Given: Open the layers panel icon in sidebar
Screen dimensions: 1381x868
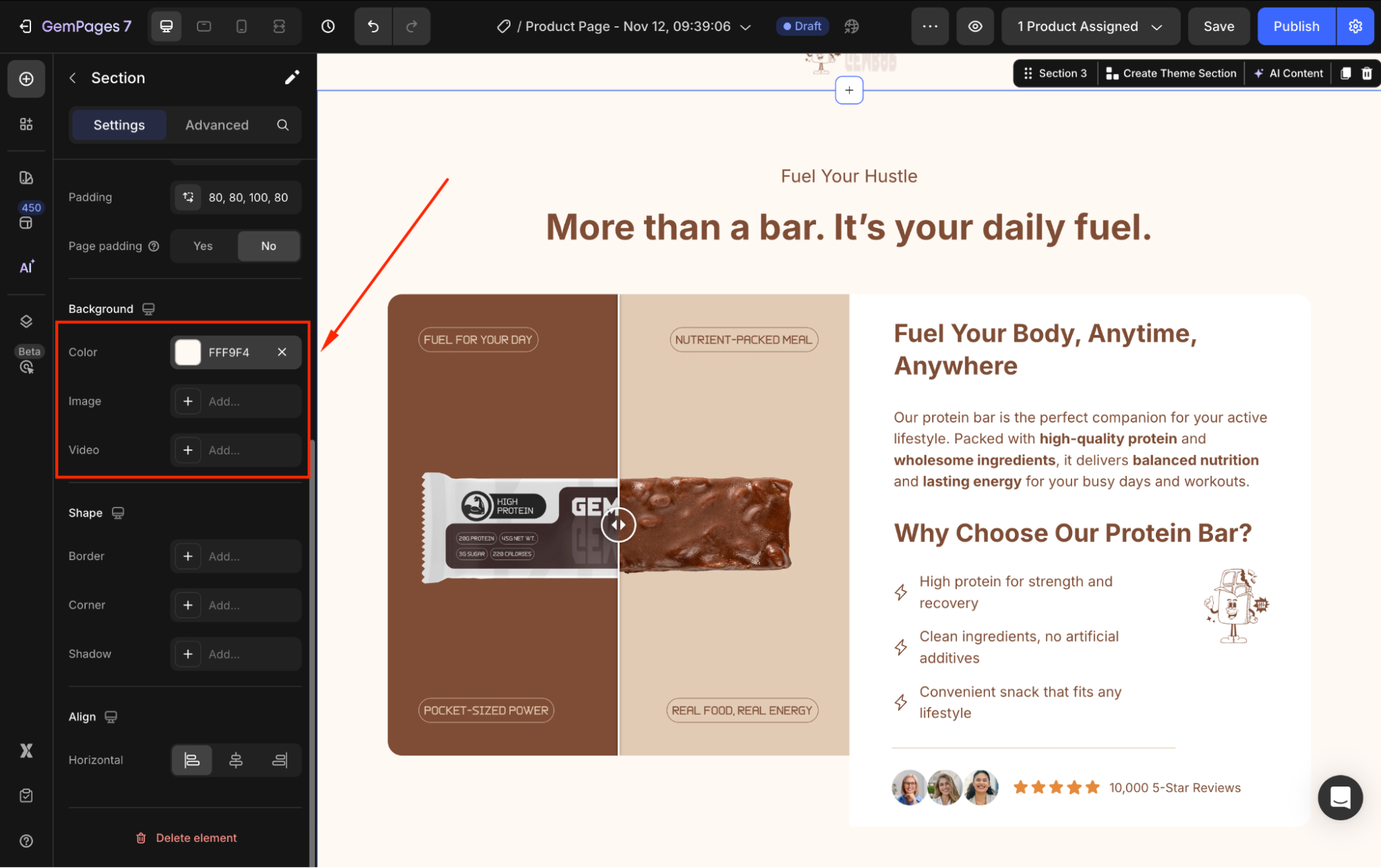Looking at the screenshot, I should [26, 321].
